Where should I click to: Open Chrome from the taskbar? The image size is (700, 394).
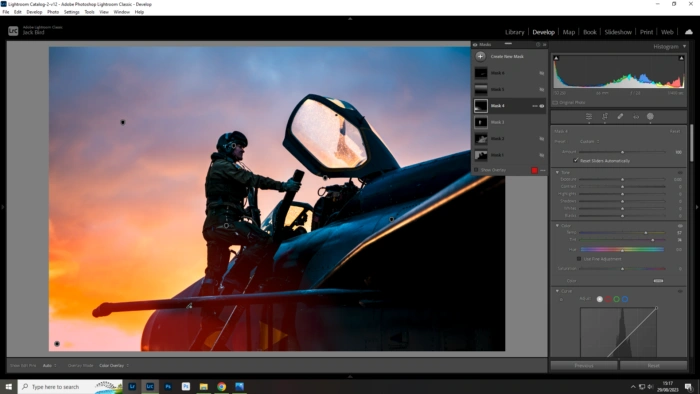221,386
